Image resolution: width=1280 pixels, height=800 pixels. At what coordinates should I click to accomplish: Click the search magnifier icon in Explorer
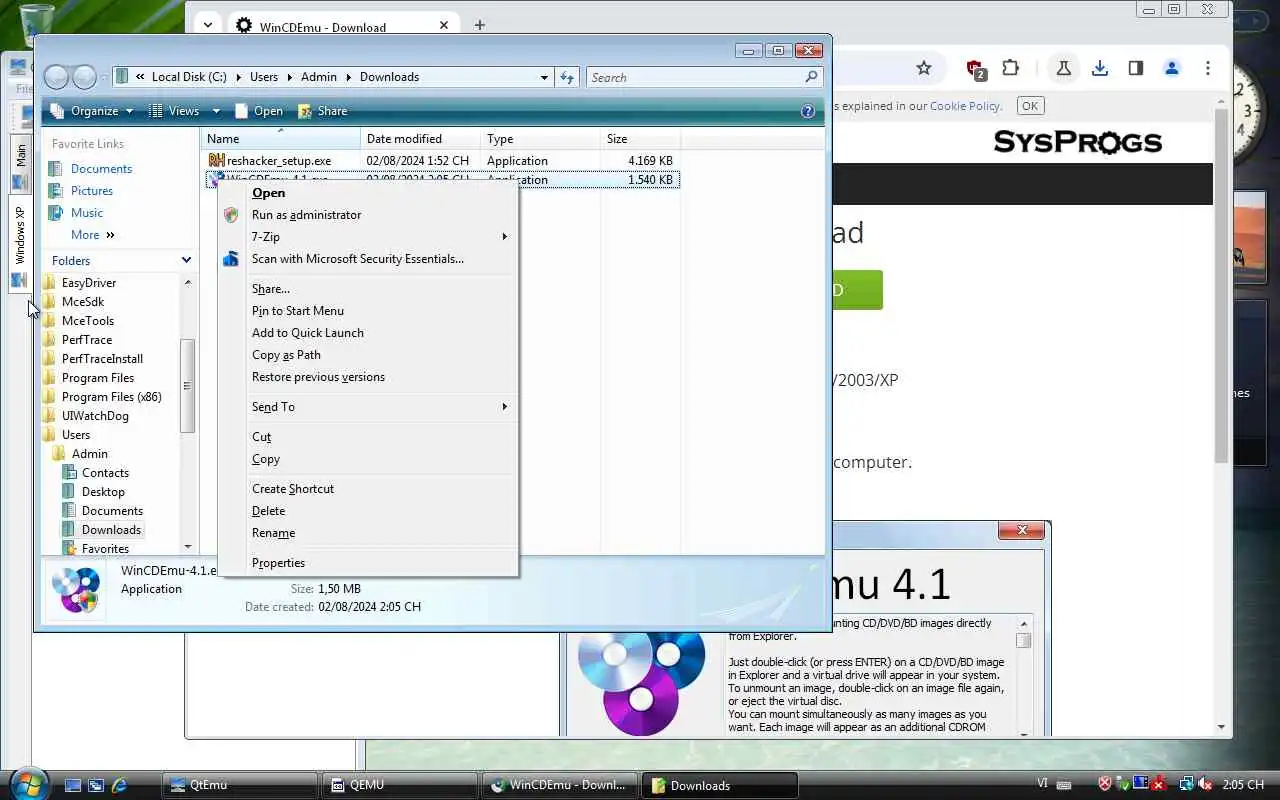(812, 77)
